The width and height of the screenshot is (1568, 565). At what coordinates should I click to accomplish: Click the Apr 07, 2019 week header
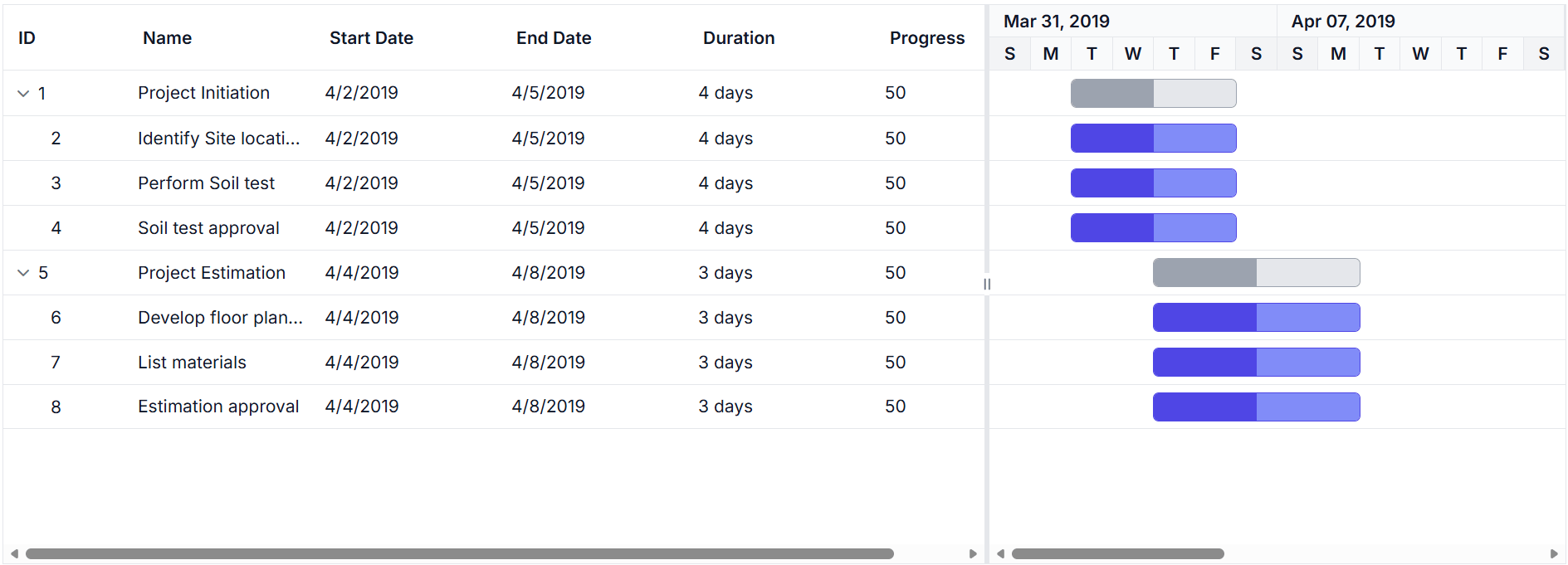tap(1342, 22)
